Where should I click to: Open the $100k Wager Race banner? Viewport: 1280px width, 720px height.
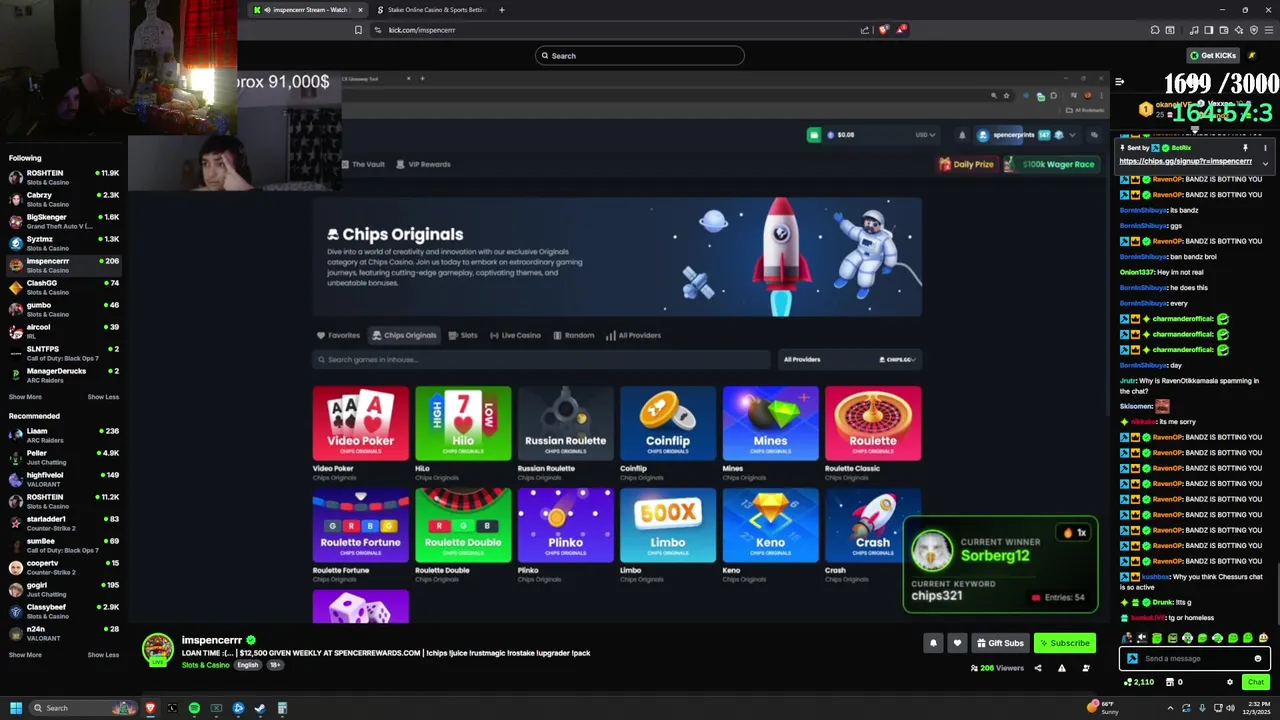tap(1051, 164)
